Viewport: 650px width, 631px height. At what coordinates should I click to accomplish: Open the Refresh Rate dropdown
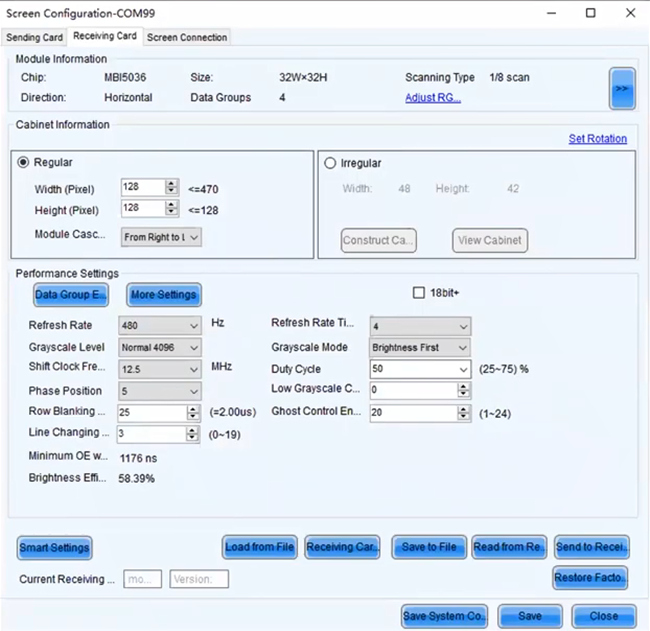click(x=193, y=325)
